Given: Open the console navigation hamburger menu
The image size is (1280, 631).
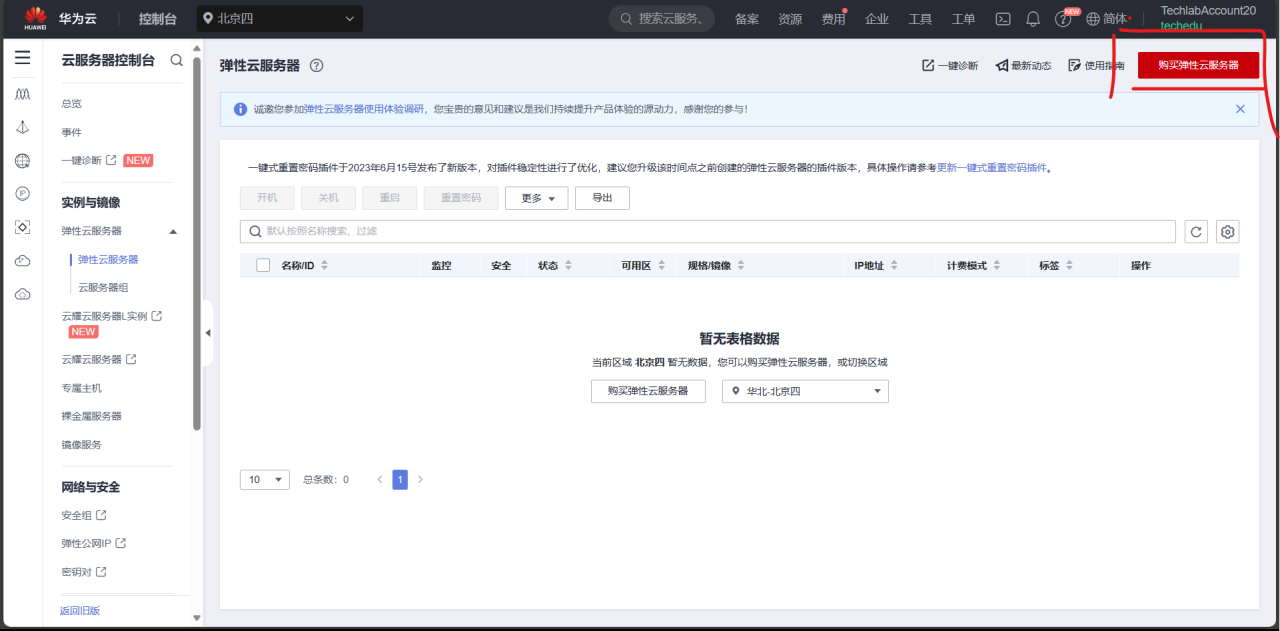Looking at the screenshot, I should coord(22,57).
